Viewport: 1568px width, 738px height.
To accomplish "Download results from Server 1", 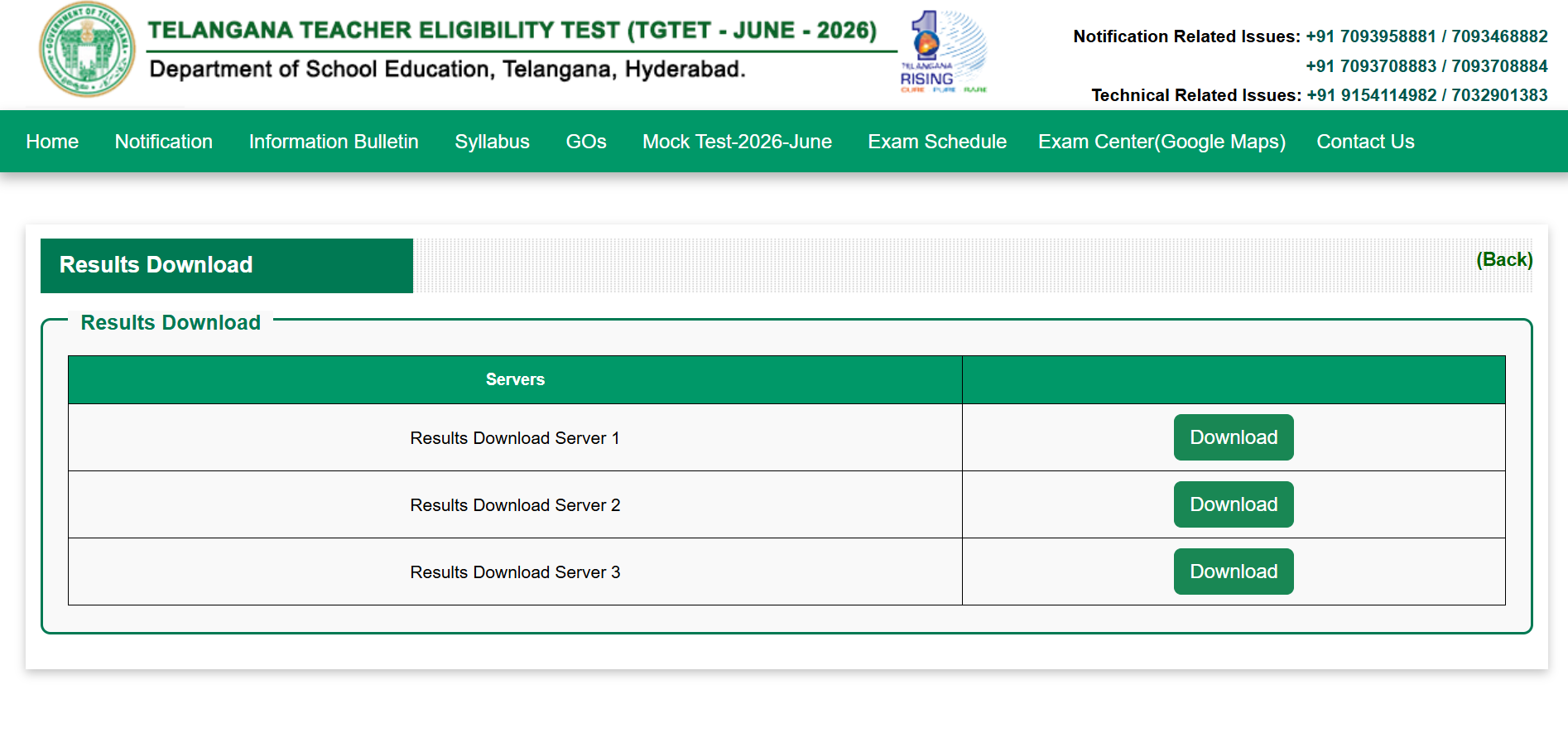I will coord(1234,437).
